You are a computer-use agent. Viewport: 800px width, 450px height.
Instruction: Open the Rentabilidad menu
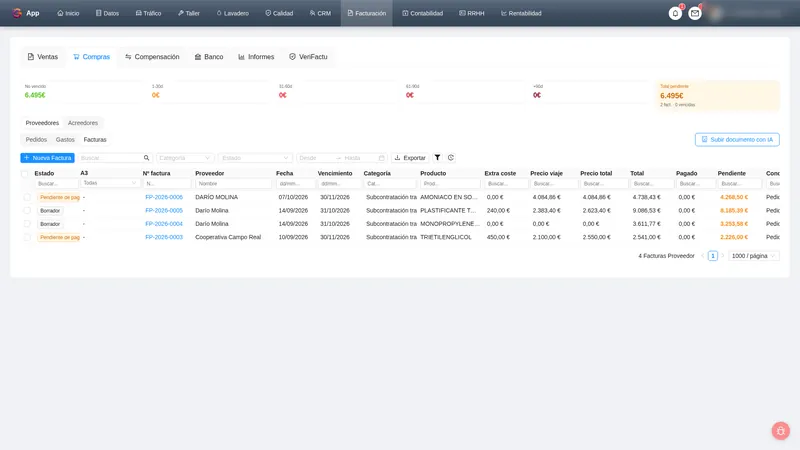point(521,13)
